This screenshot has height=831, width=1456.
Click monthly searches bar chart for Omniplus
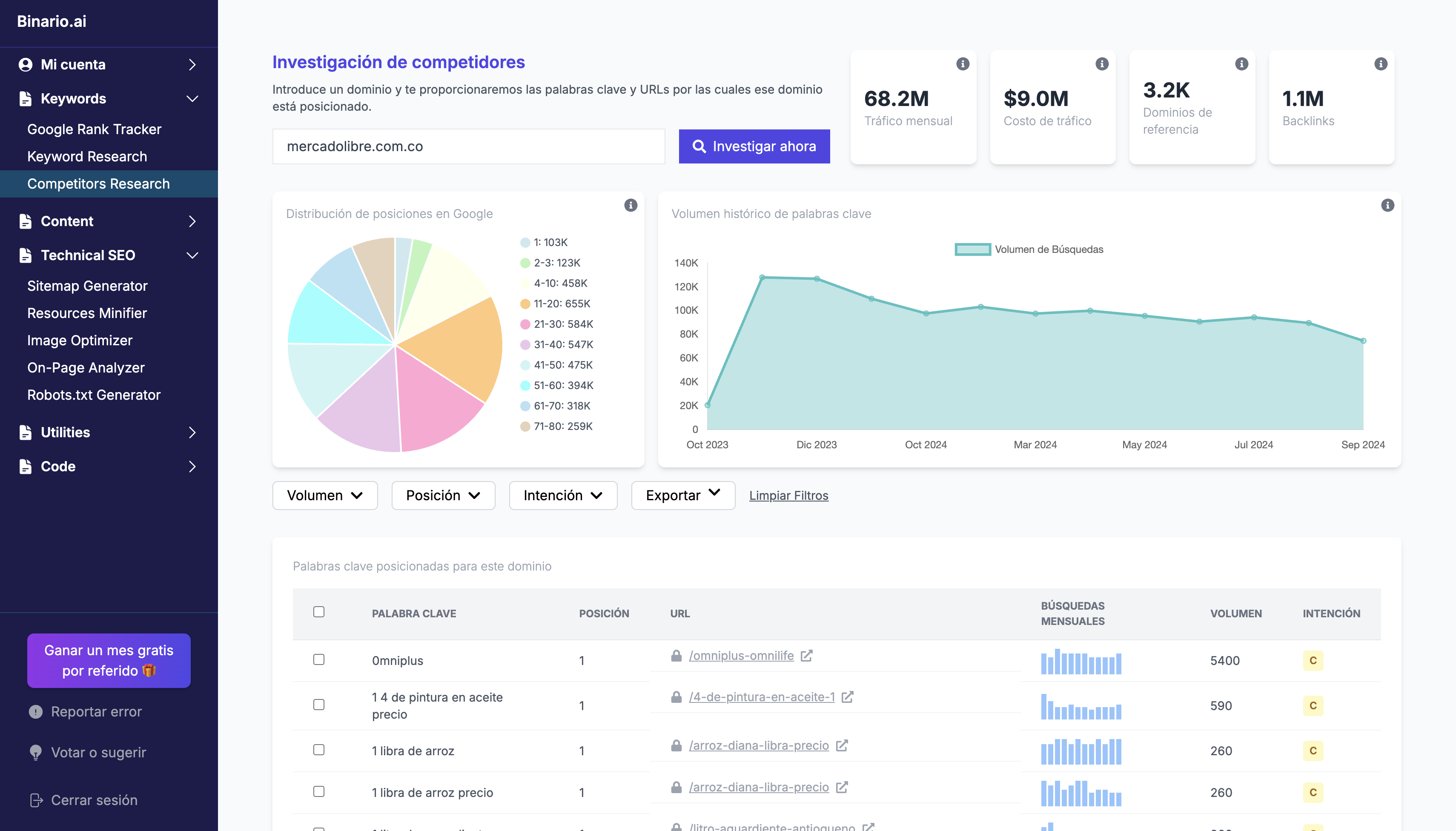point(1081,662)
